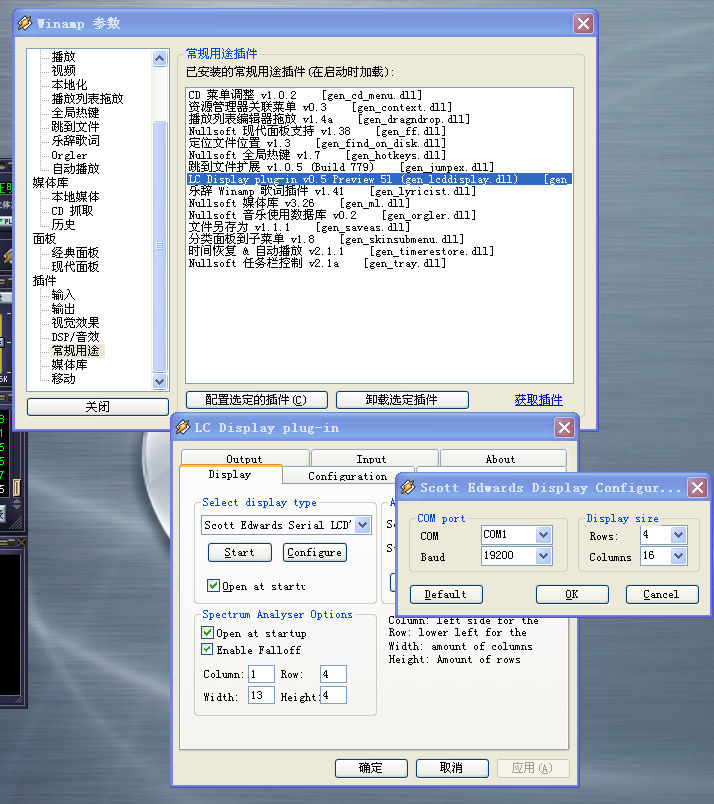This screenshot has width=714, height=804.
Task: Select 自动播放 tree item
Action: pyautogui.click(x=75, y=169)
